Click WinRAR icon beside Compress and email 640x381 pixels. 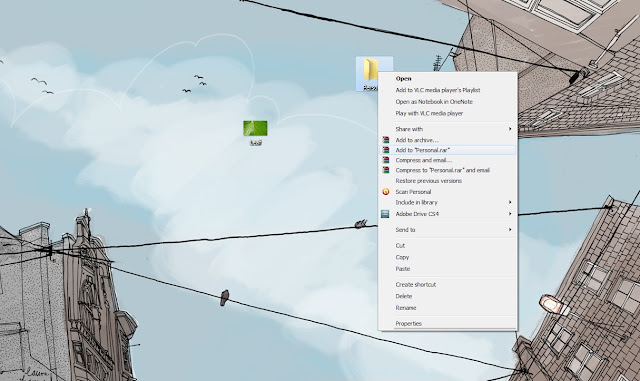pos(385,160)
